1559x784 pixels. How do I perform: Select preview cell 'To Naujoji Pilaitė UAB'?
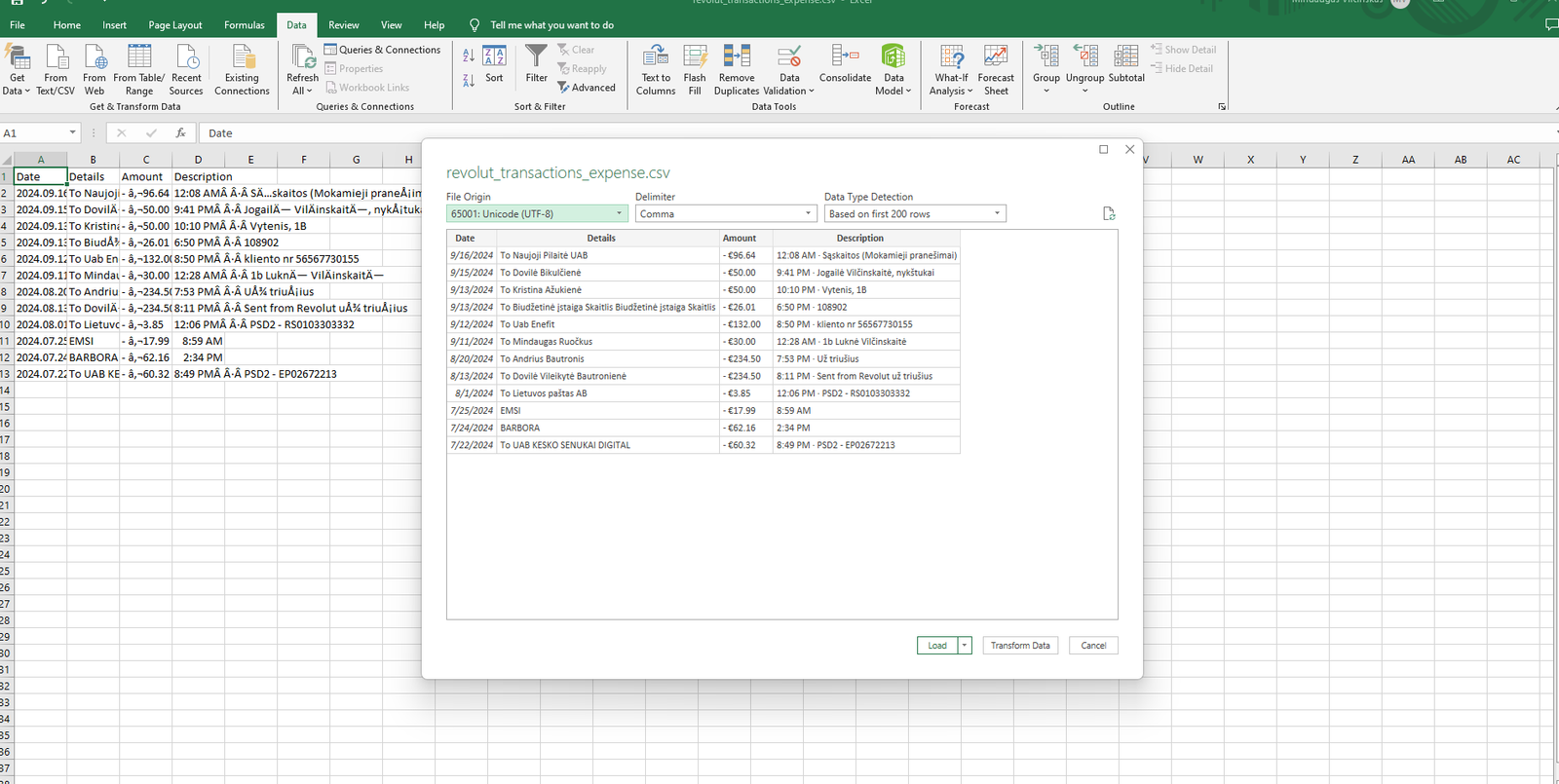coord(608,255)
